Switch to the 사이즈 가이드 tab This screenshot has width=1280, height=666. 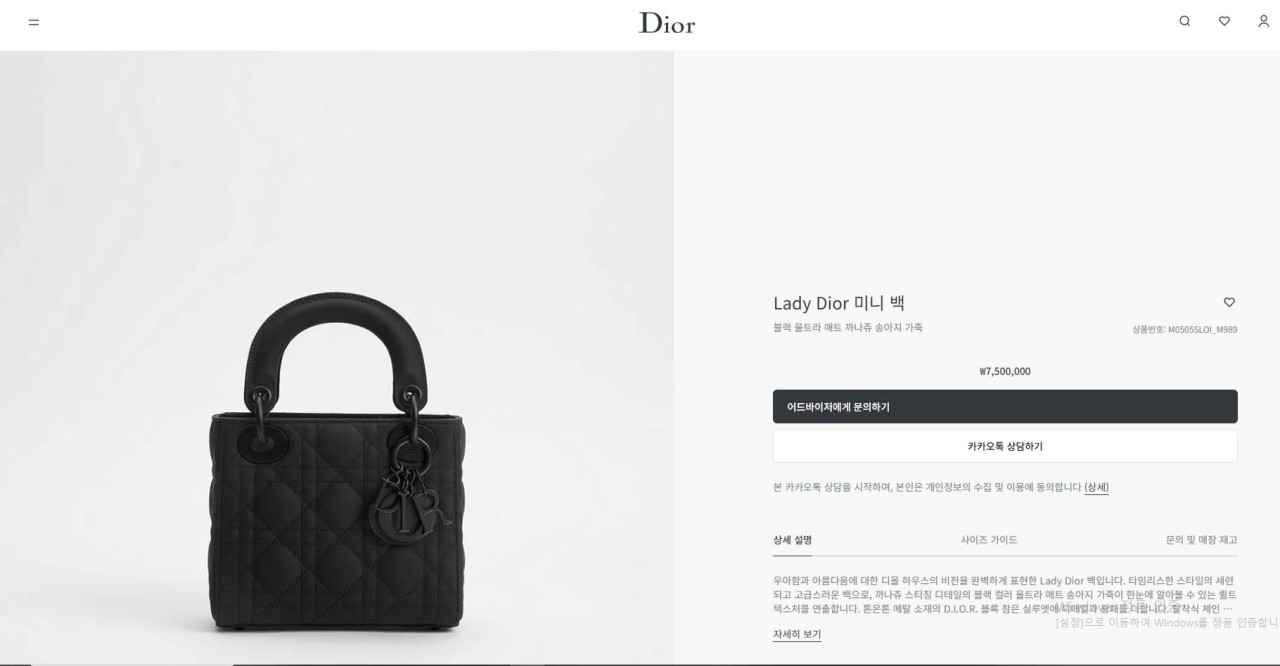(989, 540)
